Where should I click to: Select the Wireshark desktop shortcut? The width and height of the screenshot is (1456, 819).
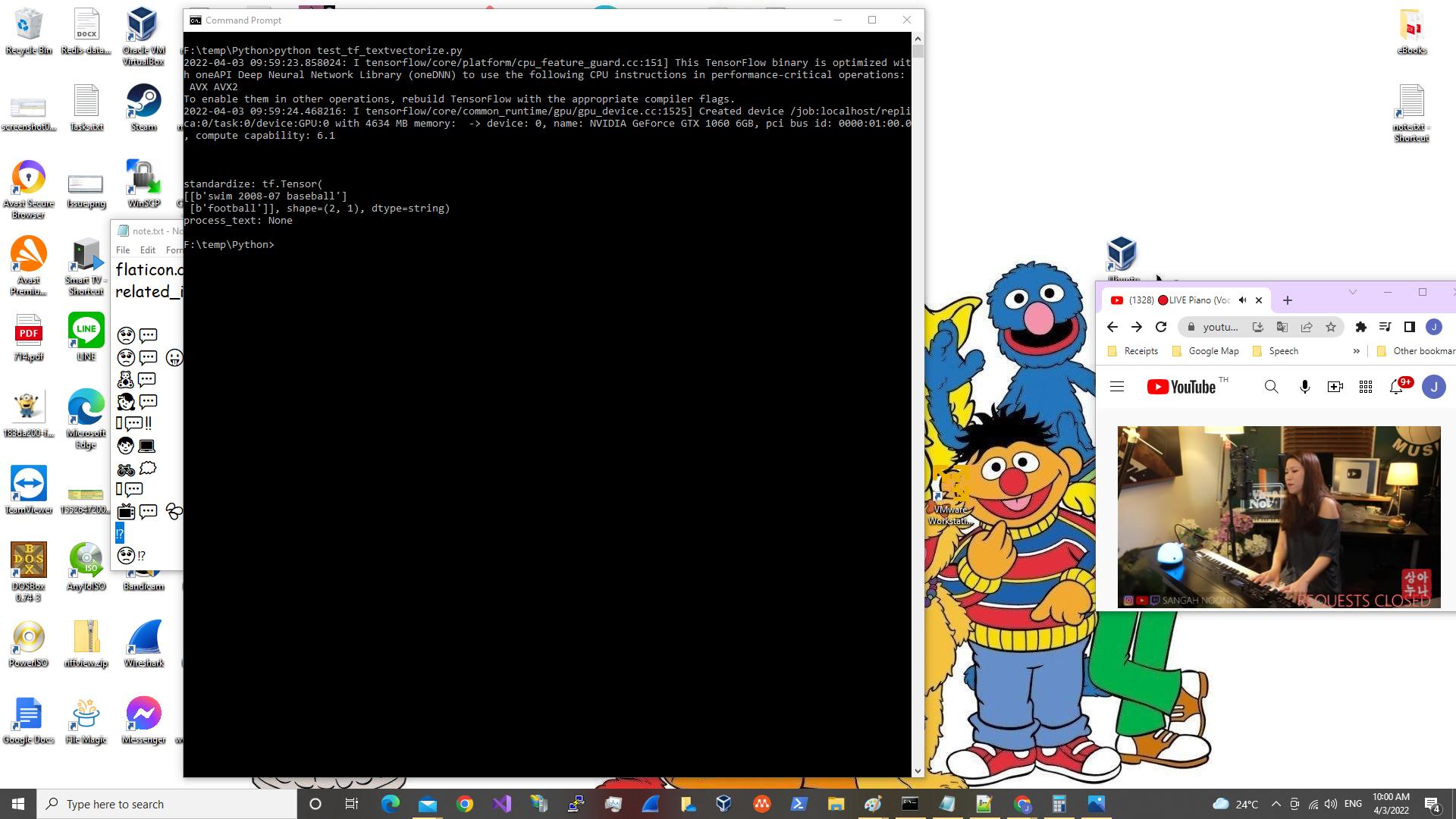pos(143,644)
